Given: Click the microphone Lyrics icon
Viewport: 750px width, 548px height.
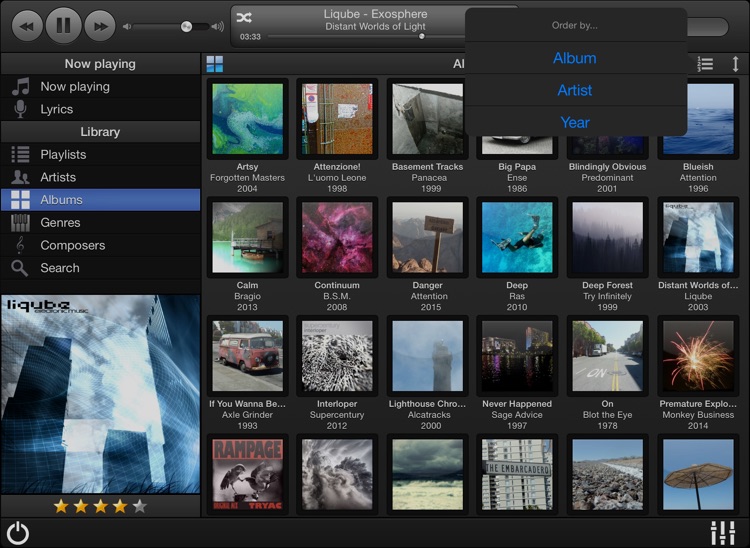Looking at the screenshot, I should [x=20, y=109].
